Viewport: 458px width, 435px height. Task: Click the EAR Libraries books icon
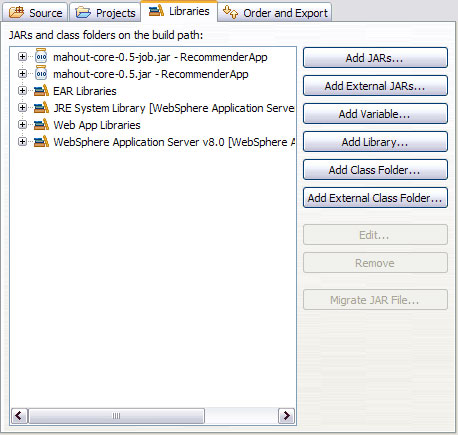click(x=41, y=90)
